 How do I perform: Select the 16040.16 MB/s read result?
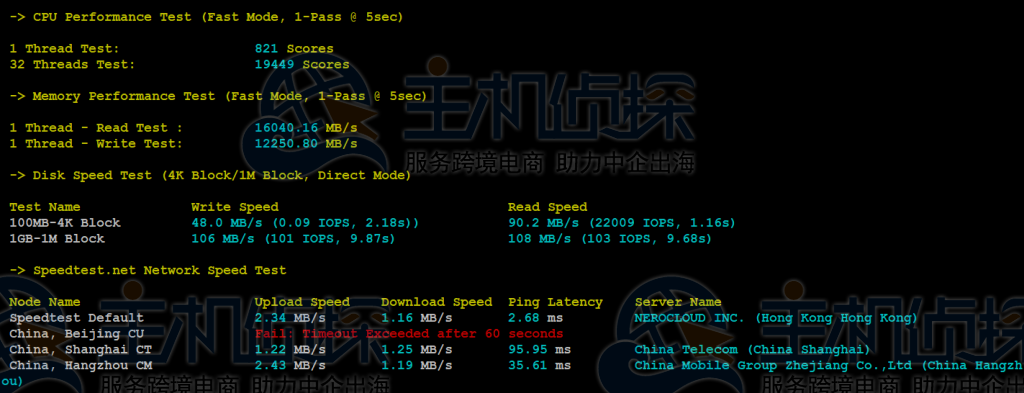[306, 128]
